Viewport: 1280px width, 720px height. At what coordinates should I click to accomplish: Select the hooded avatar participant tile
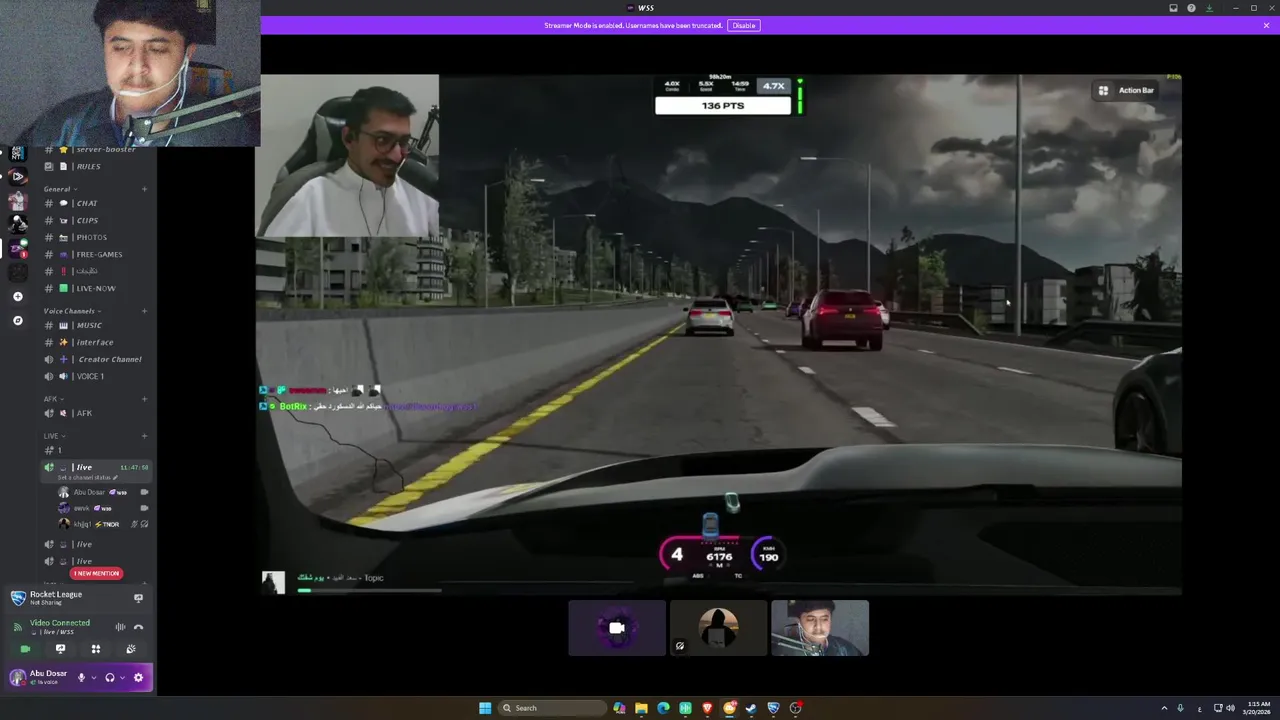click(718, 628)
